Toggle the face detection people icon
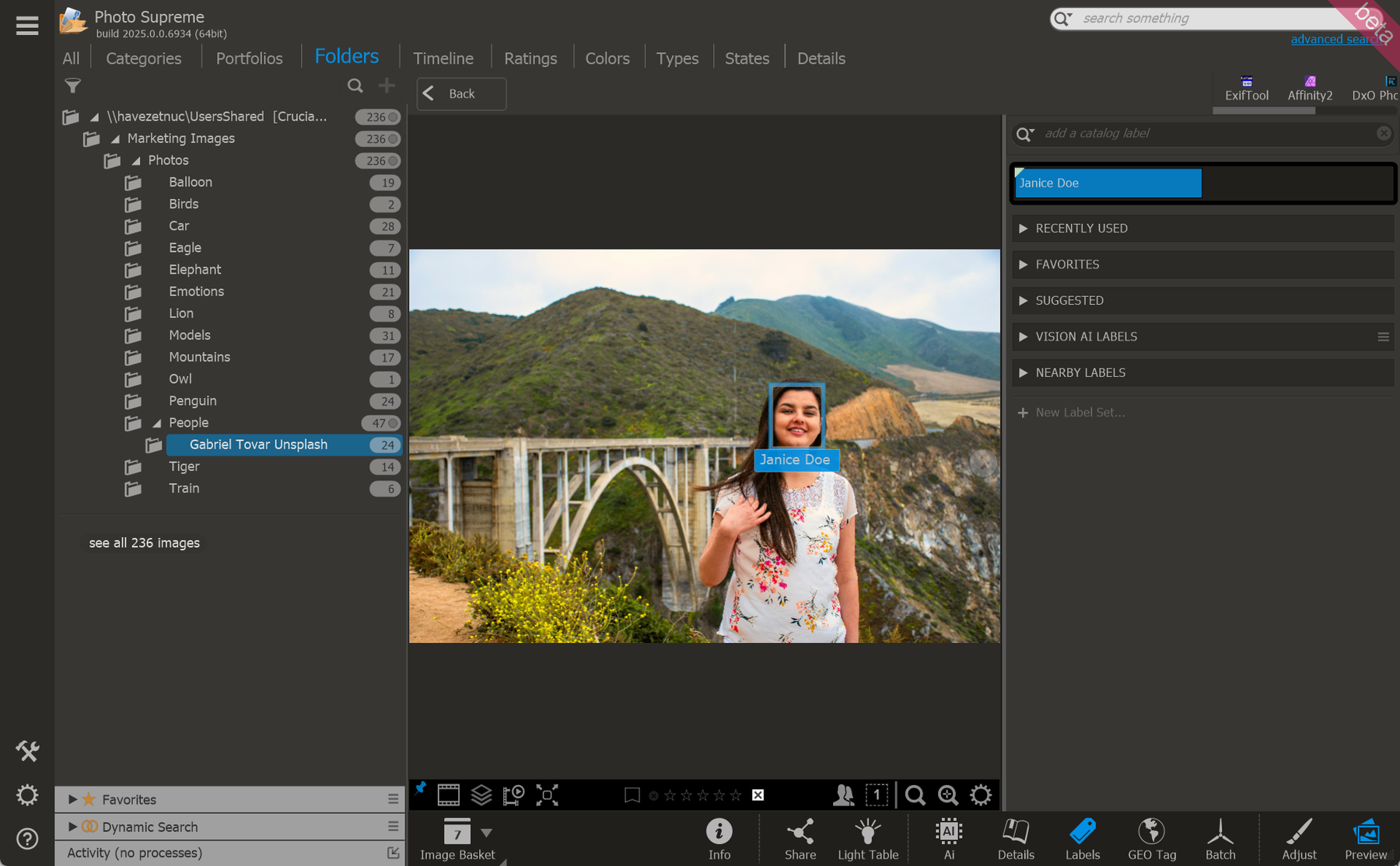This screenshot has width=1400, height=866. pos(844,794)
